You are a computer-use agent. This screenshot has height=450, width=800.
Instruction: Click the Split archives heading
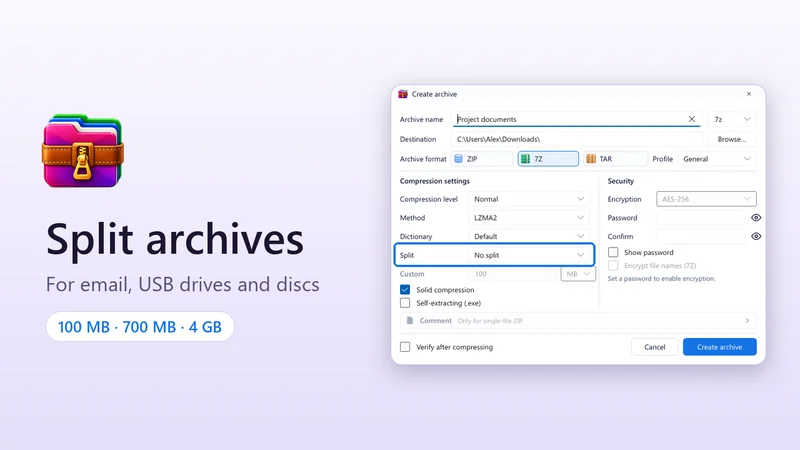[175, 239]
